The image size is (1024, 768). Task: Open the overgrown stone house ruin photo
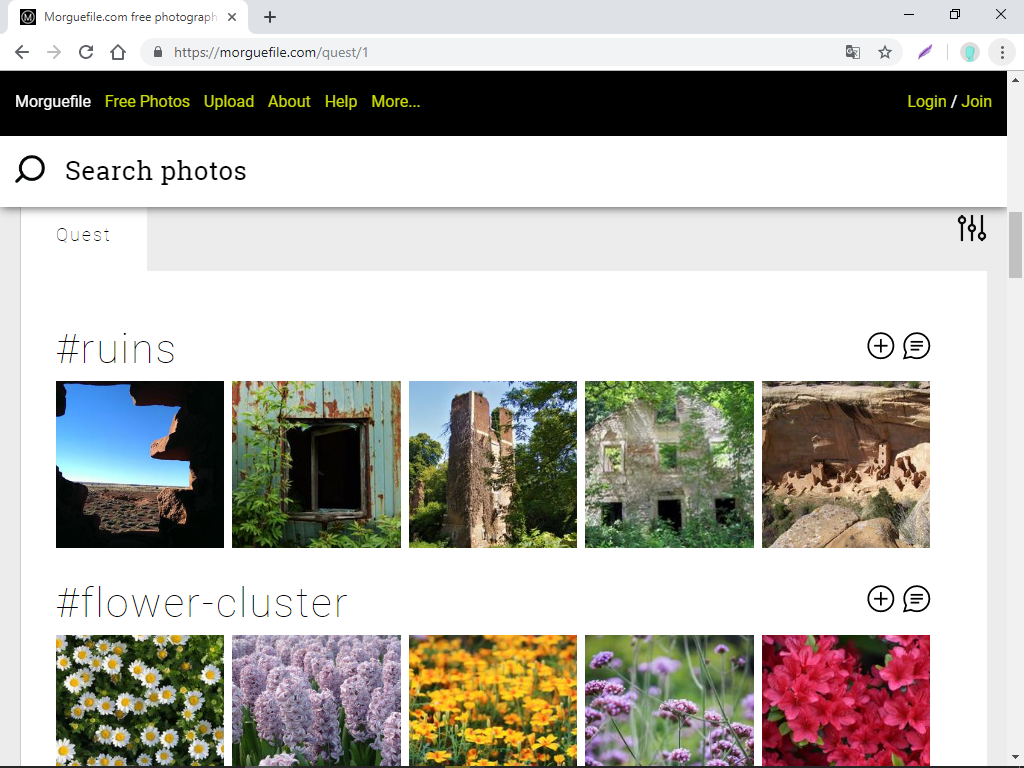pyautogui.click(x=669, y=464)
